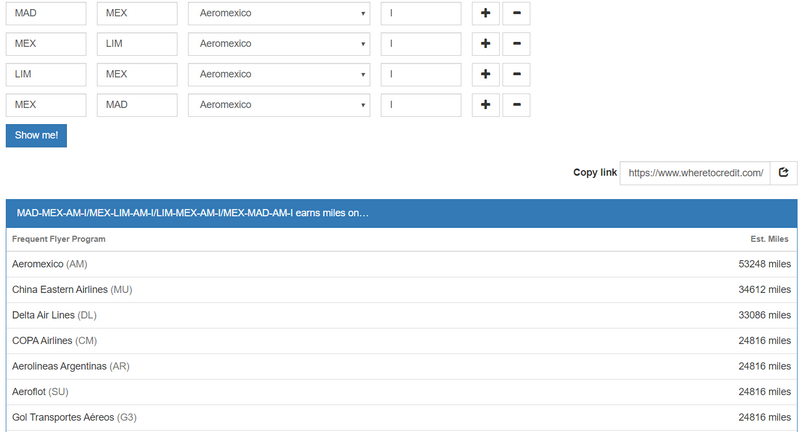This screenshot has width=800, height=432.
Task: Select the COPA Airlines (CM) row
Action: 402,341
